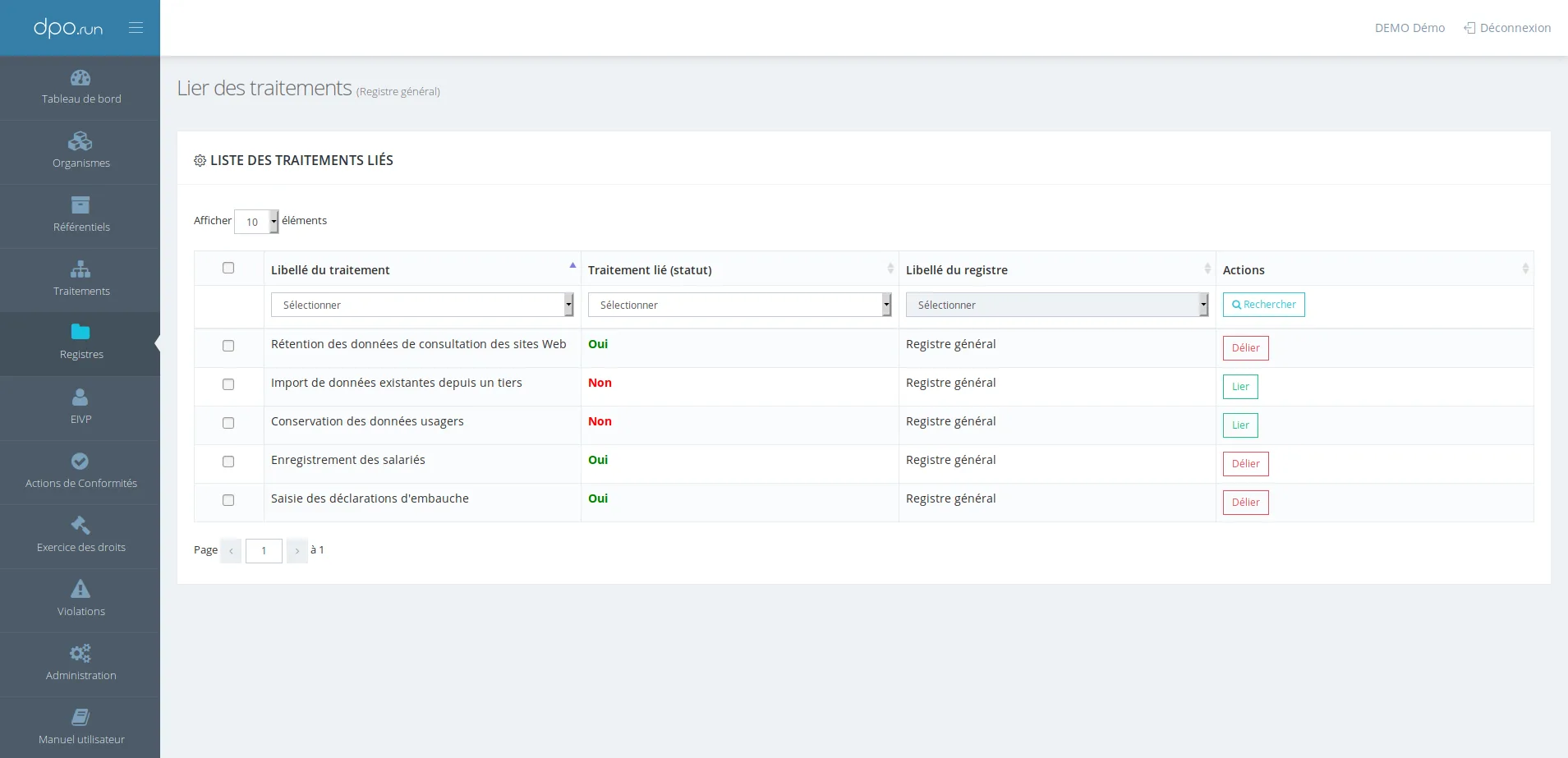Click Oui status in Rétention des données row

598,344
